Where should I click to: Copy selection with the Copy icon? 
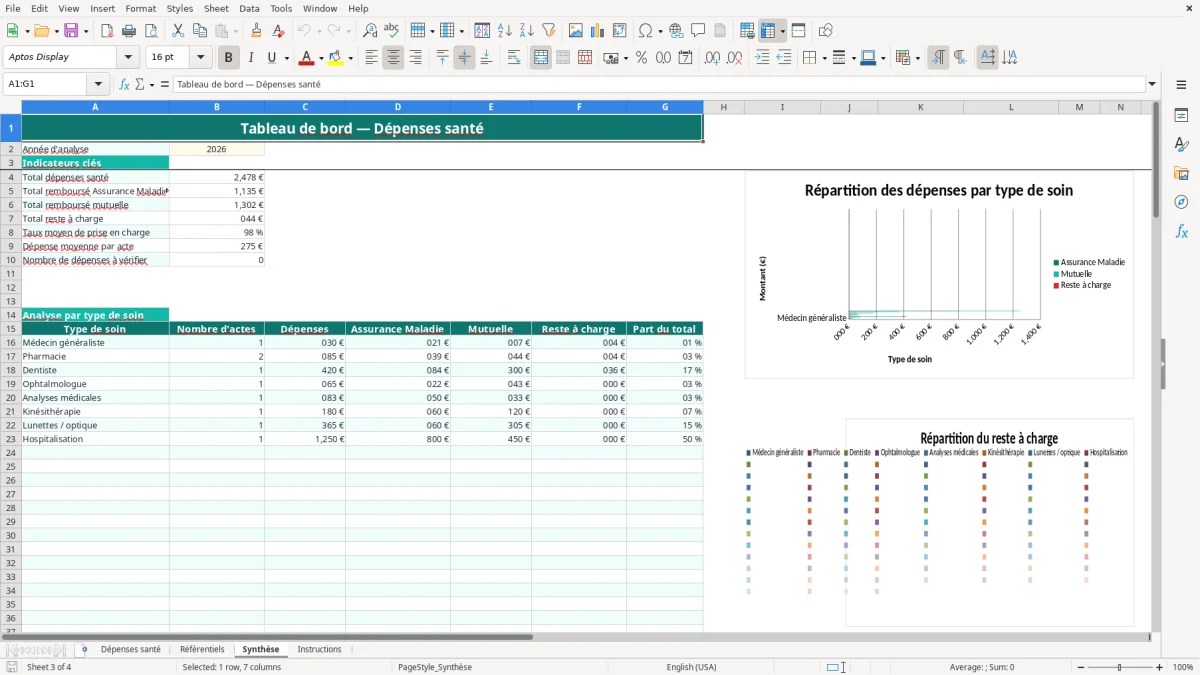coord(200,31)
